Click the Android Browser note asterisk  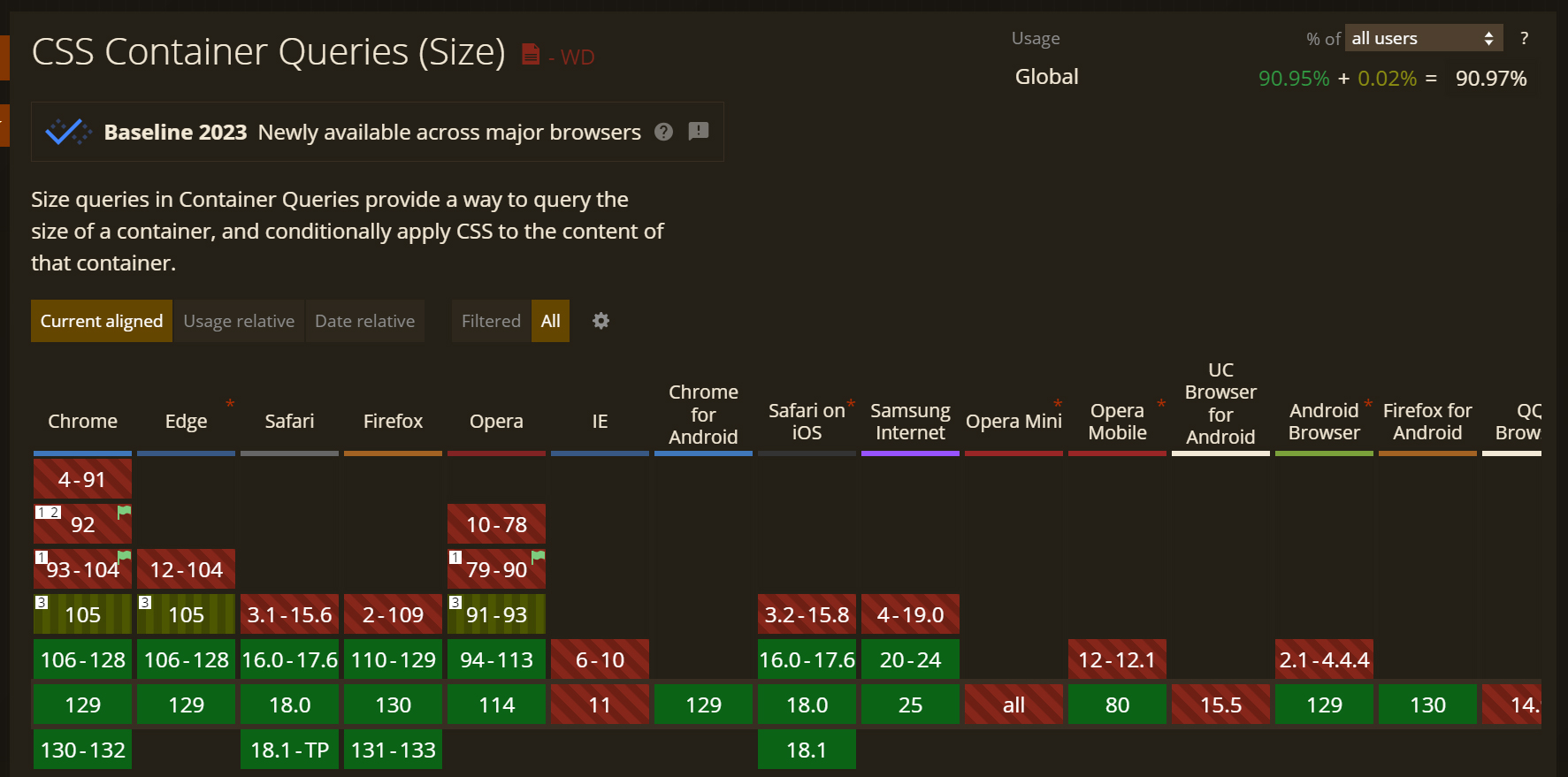(1368, 404)
